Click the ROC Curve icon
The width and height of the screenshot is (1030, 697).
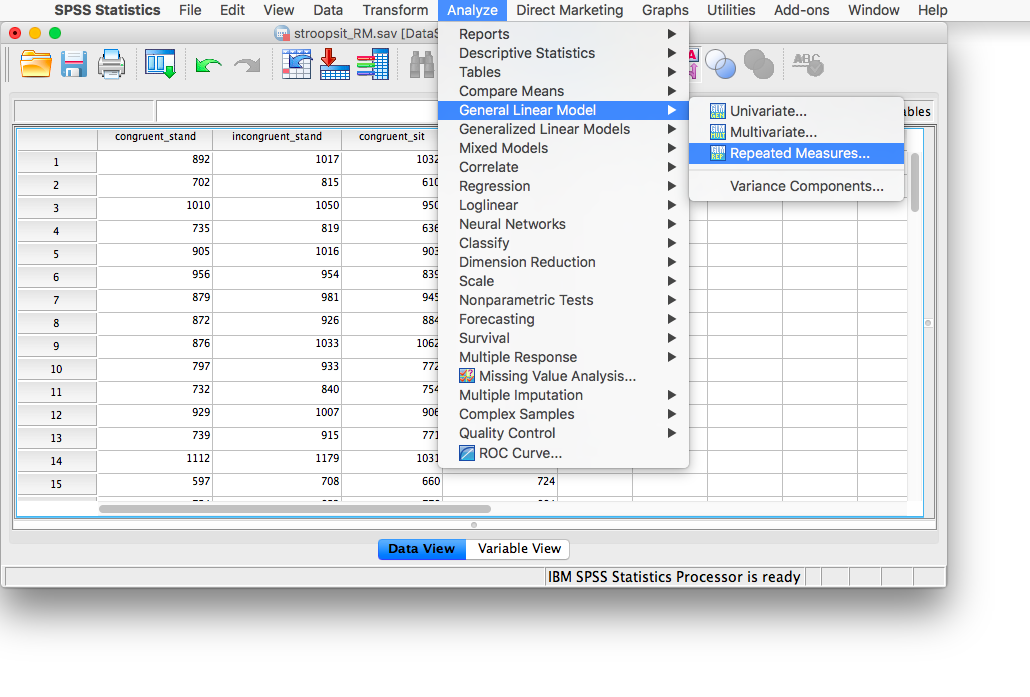pyautogui.click(x=467, y=453)
